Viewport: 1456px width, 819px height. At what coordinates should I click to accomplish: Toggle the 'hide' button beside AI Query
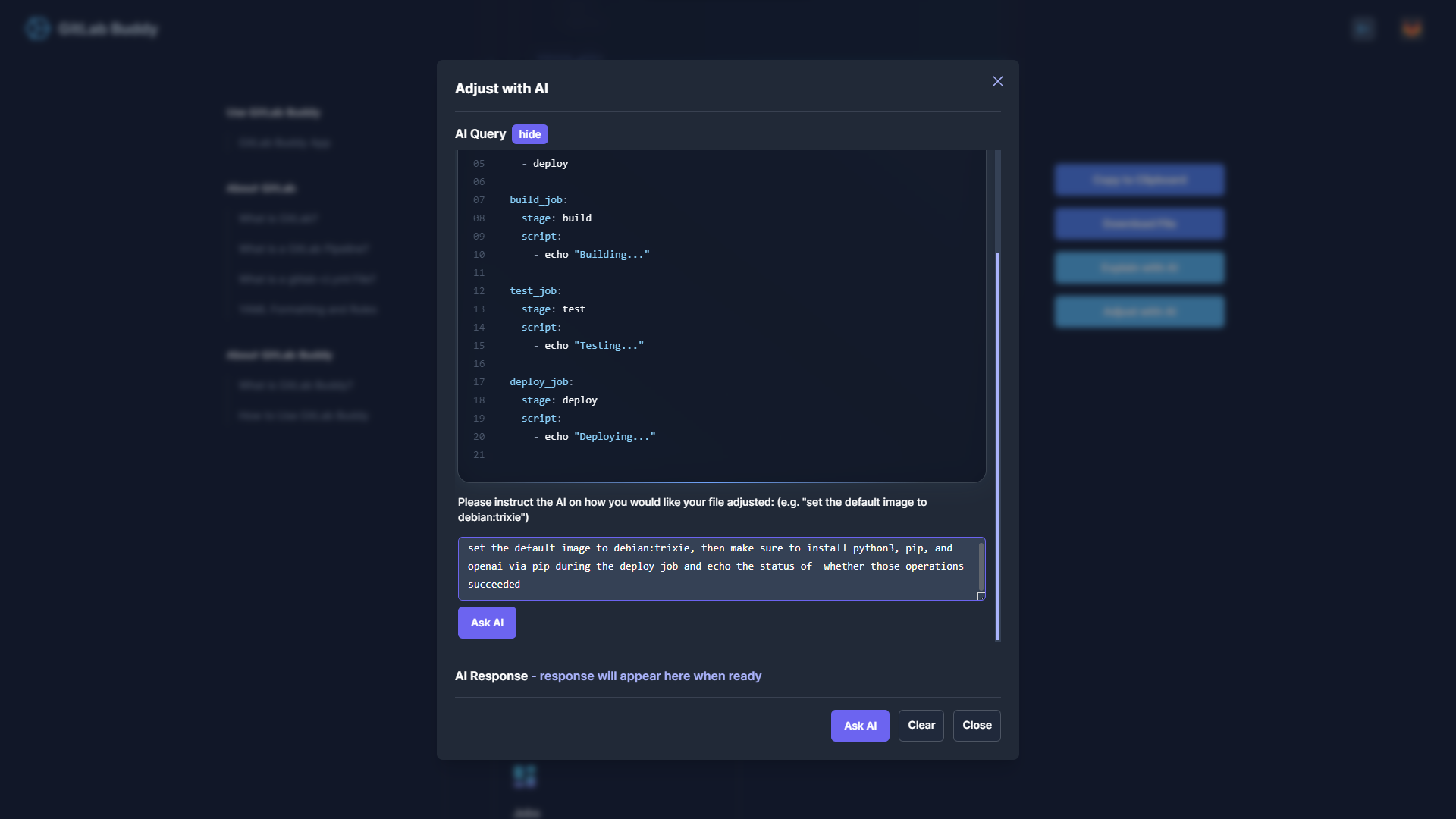(x=529, y=134)
